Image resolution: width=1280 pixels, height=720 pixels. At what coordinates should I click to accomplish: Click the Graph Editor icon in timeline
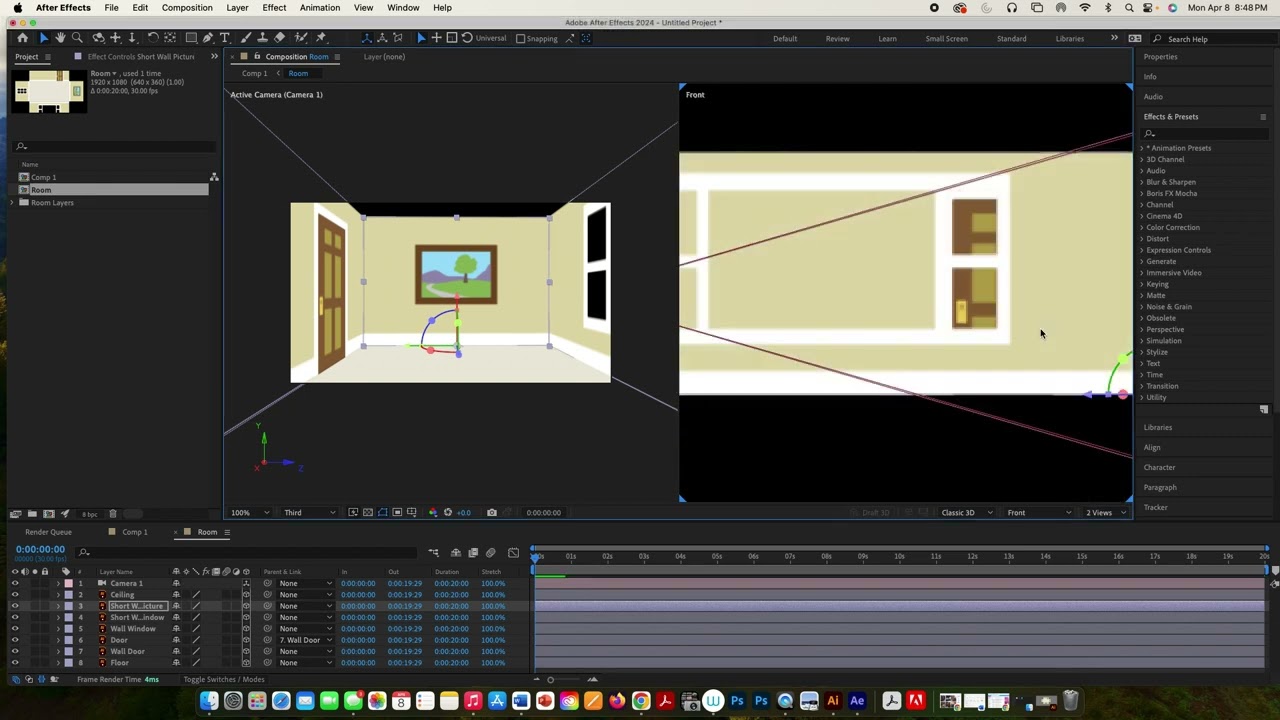[x=513, y=553]
